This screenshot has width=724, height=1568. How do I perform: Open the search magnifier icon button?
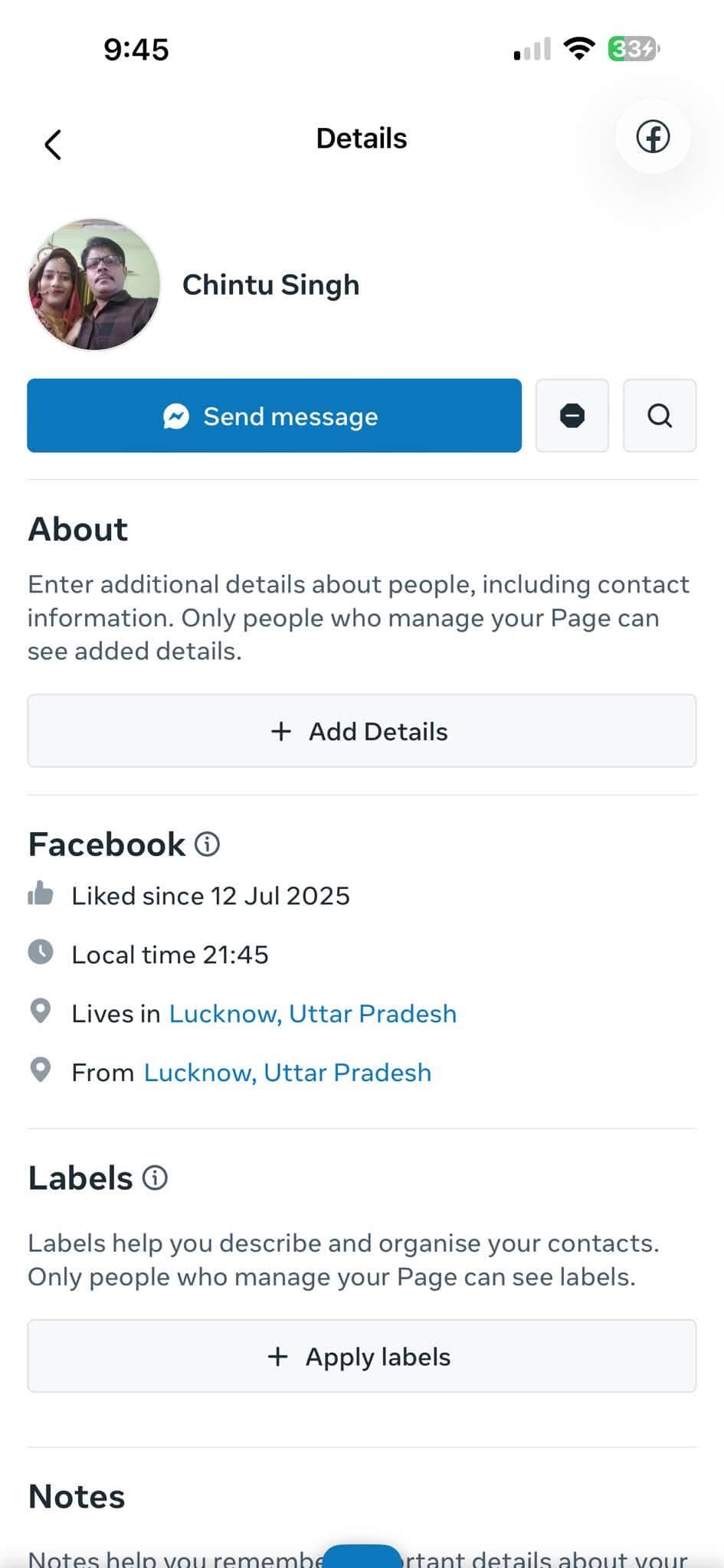click(x=660, y=416)
